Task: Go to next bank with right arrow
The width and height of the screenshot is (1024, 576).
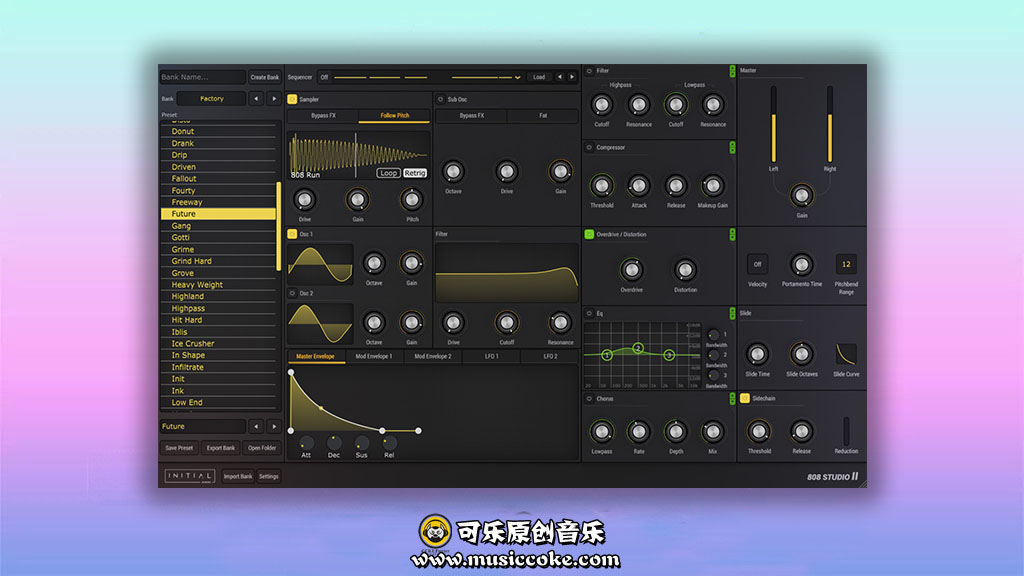Action: pos(273,99)
